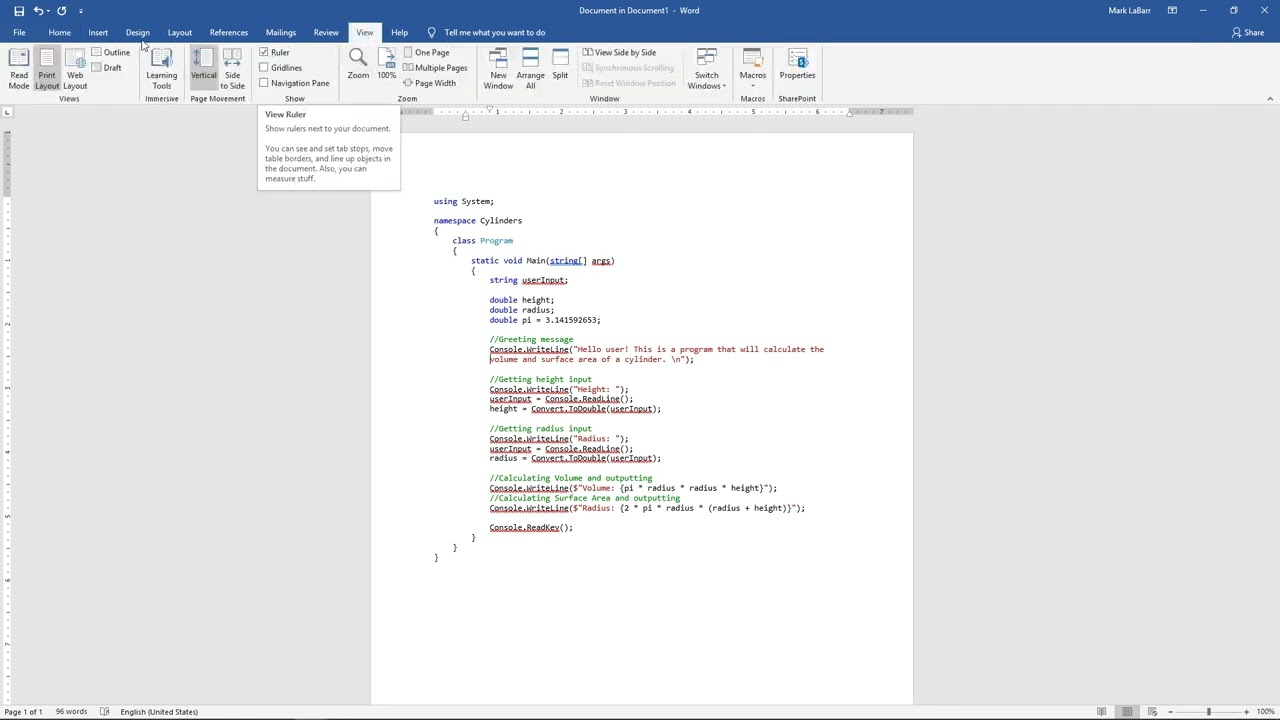Click the "double pi = 3.141592653;" line
Screen dimensions: 1280x720
(545, 320)
